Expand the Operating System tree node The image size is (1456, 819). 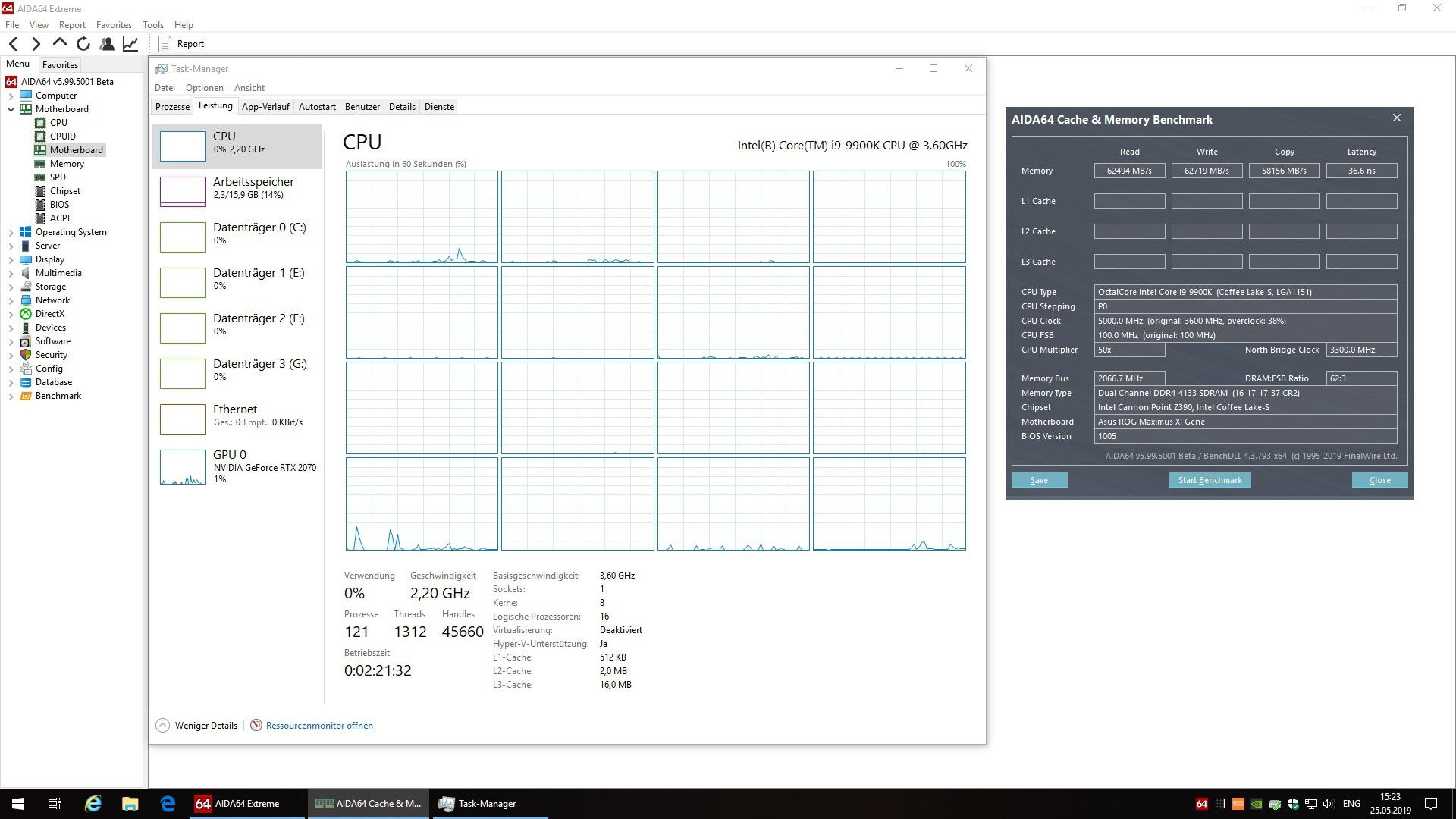[11, 232]
